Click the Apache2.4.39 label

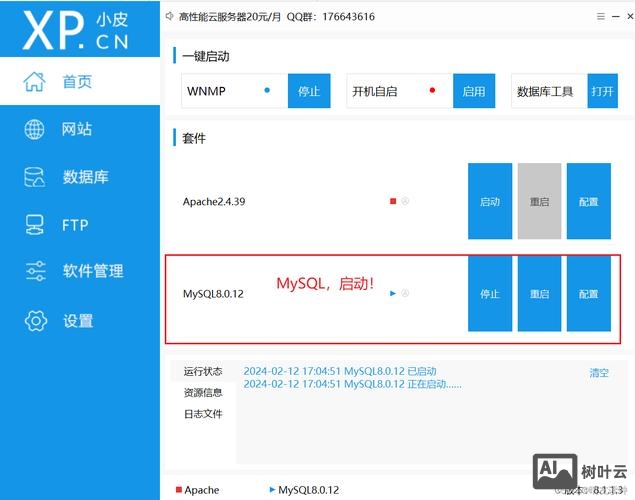(x=214, y=201)
